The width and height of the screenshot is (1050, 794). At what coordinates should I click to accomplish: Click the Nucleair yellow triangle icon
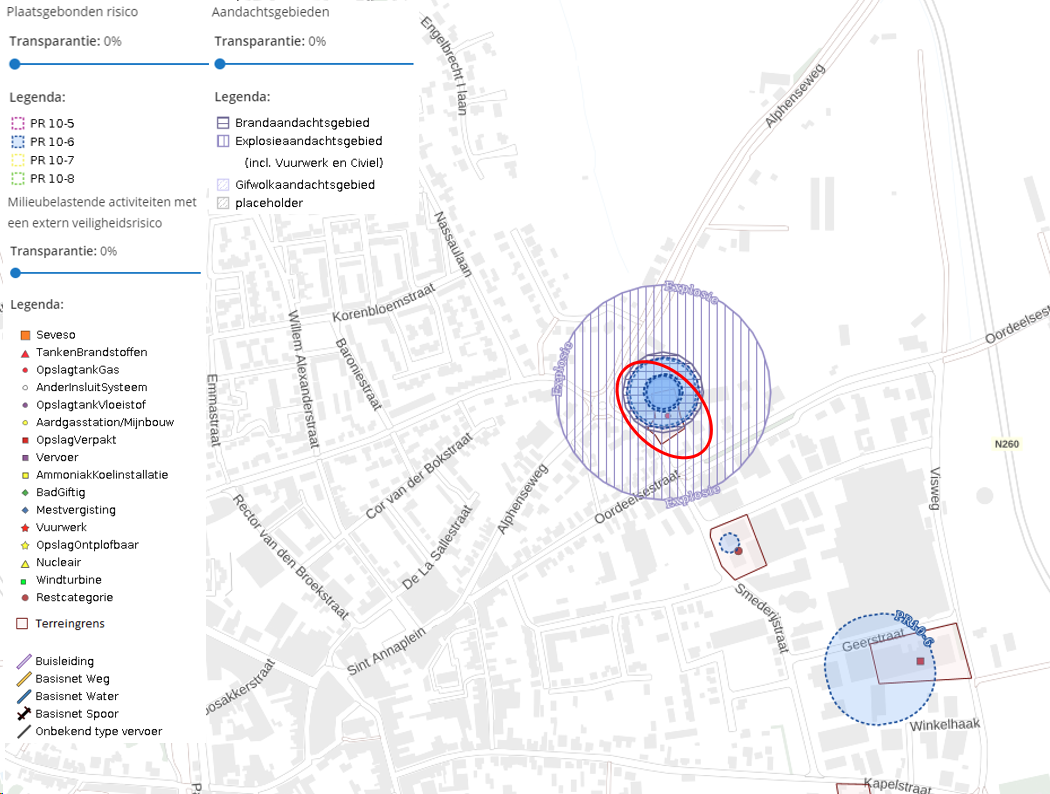(25, 564)
